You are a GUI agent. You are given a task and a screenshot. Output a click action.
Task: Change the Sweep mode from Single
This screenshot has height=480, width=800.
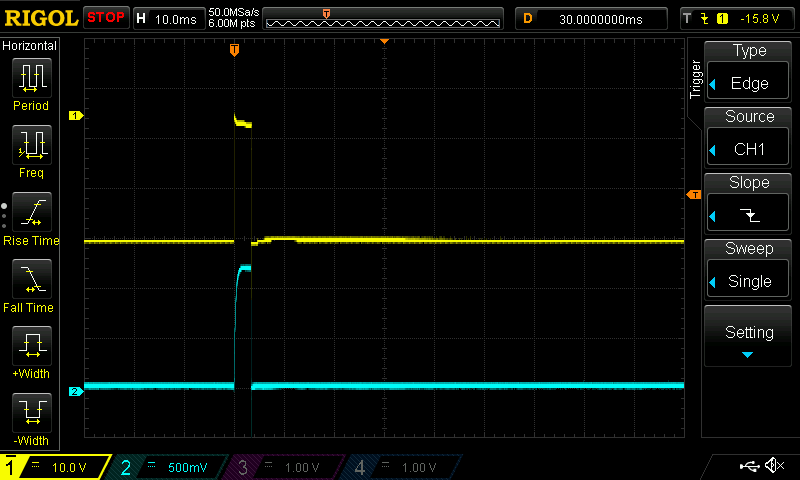click(x=750, y=270)
